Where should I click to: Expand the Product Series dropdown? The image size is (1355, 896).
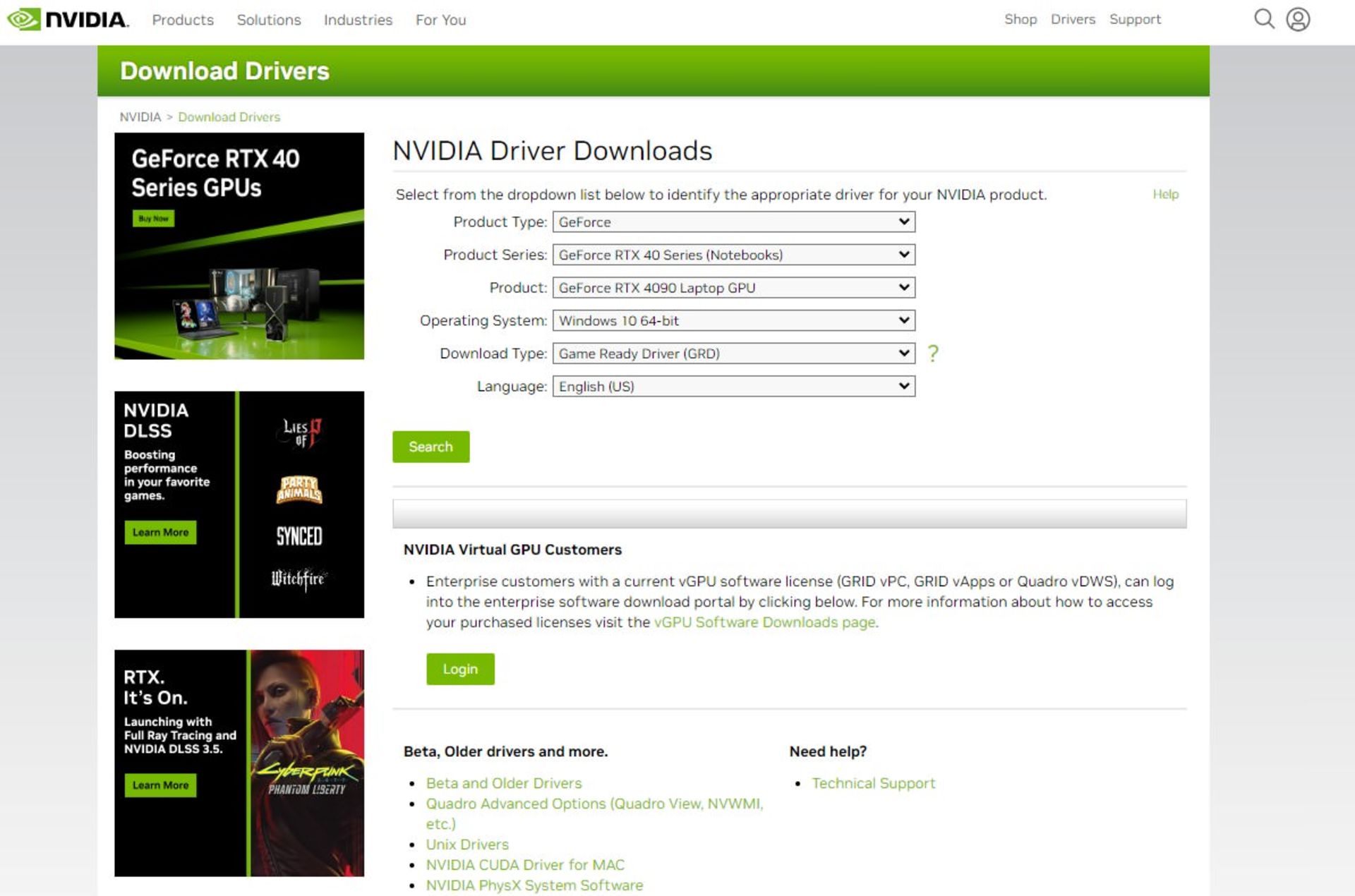tap(734, 255)
